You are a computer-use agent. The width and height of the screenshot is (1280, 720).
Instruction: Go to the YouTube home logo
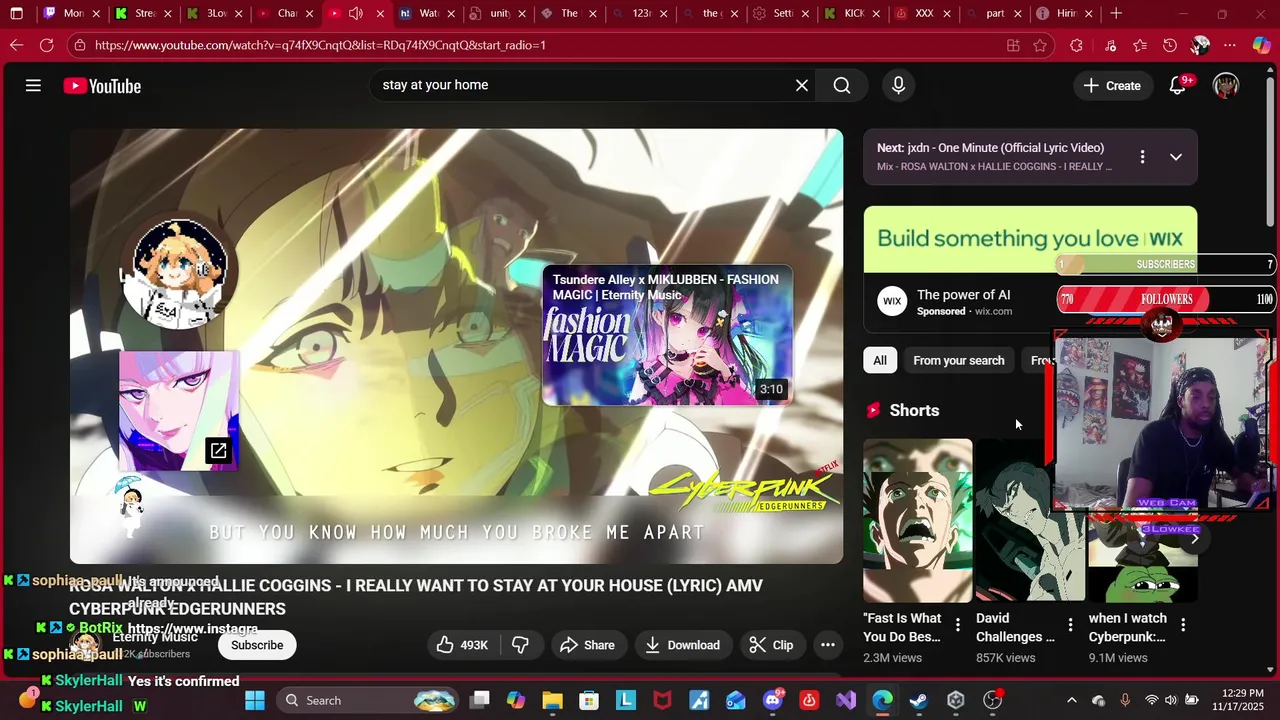[x=102, y=86]
